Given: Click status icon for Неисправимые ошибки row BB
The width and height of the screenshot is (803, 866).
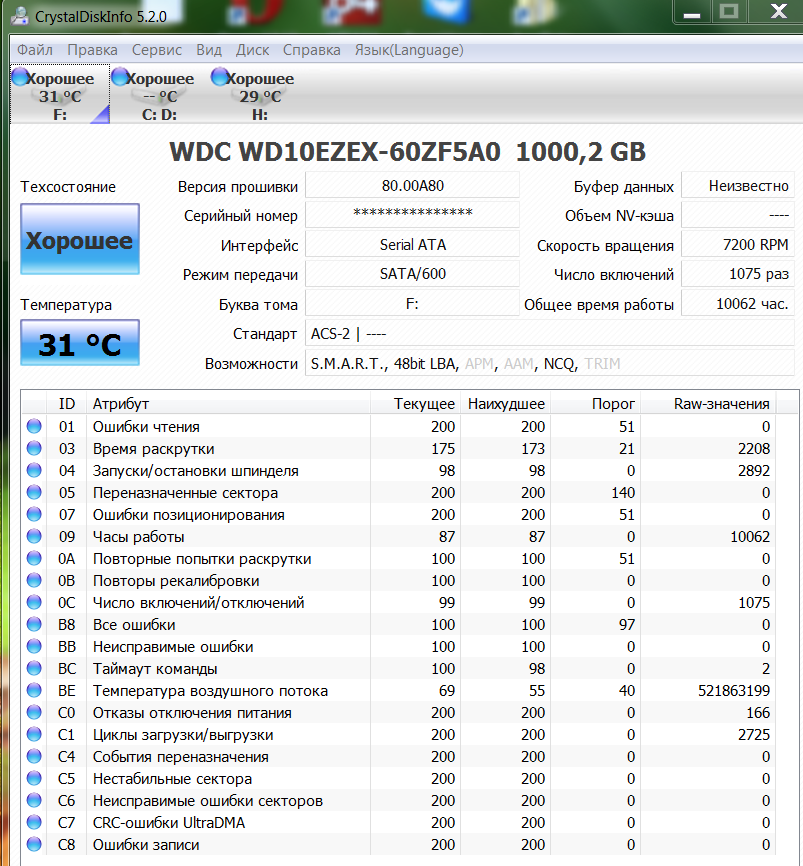Looking at the screenshot, I should coord(34,646).
